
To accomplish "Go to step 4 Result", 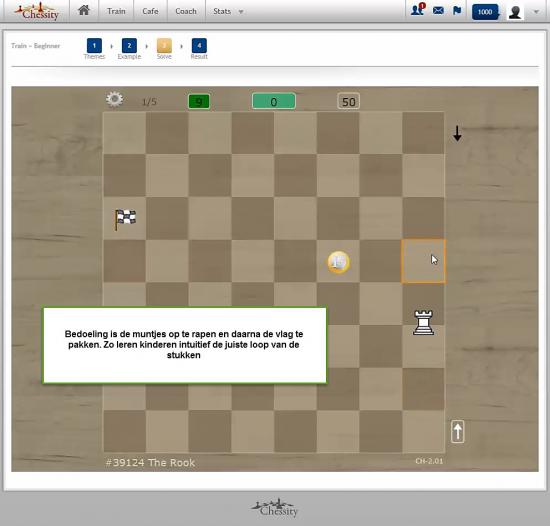I will pyautogui.click(x=199, y=49).
